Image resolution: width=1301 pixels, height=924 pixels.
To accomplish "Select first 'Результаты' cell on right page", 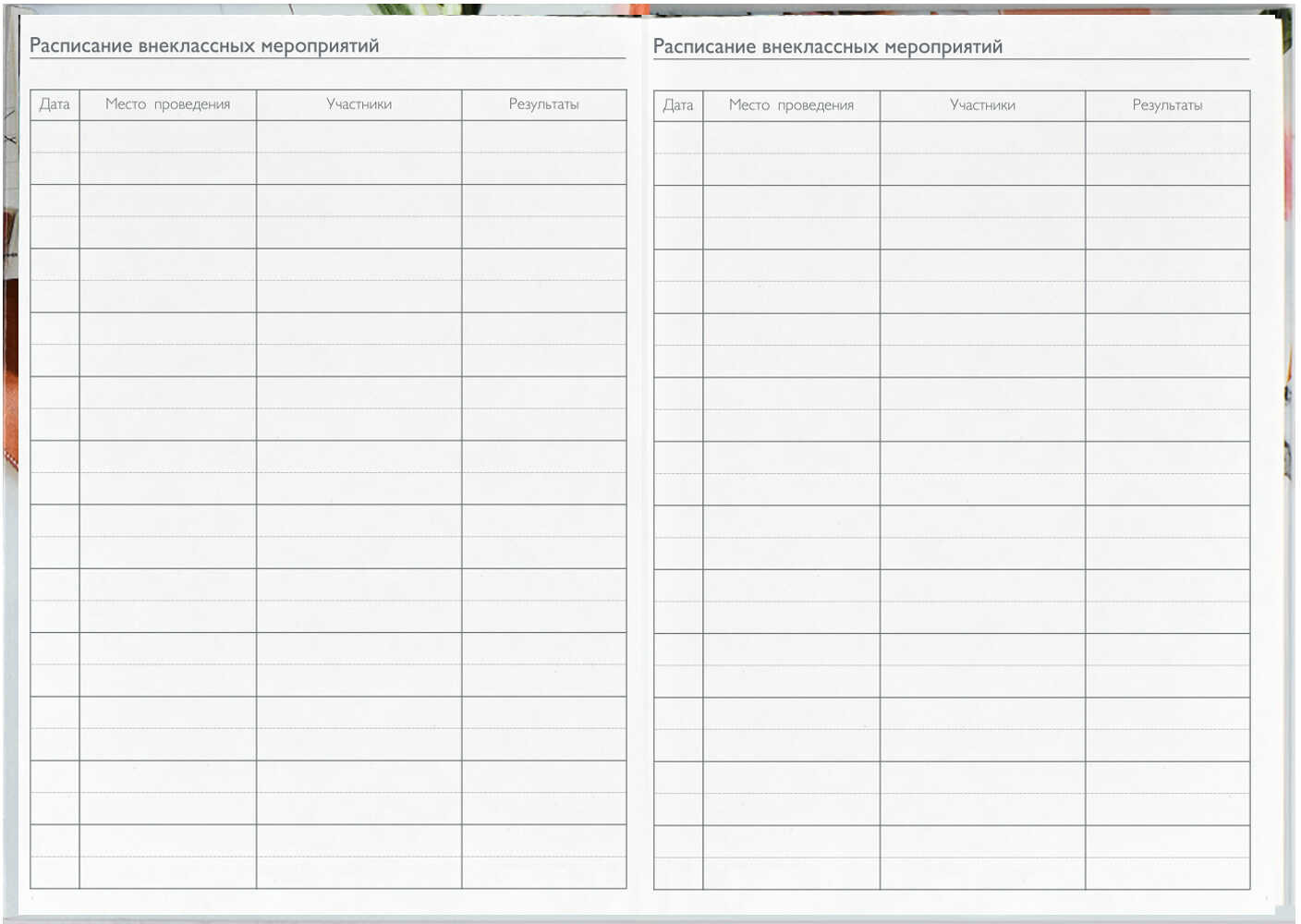I will coord(1167,153).
